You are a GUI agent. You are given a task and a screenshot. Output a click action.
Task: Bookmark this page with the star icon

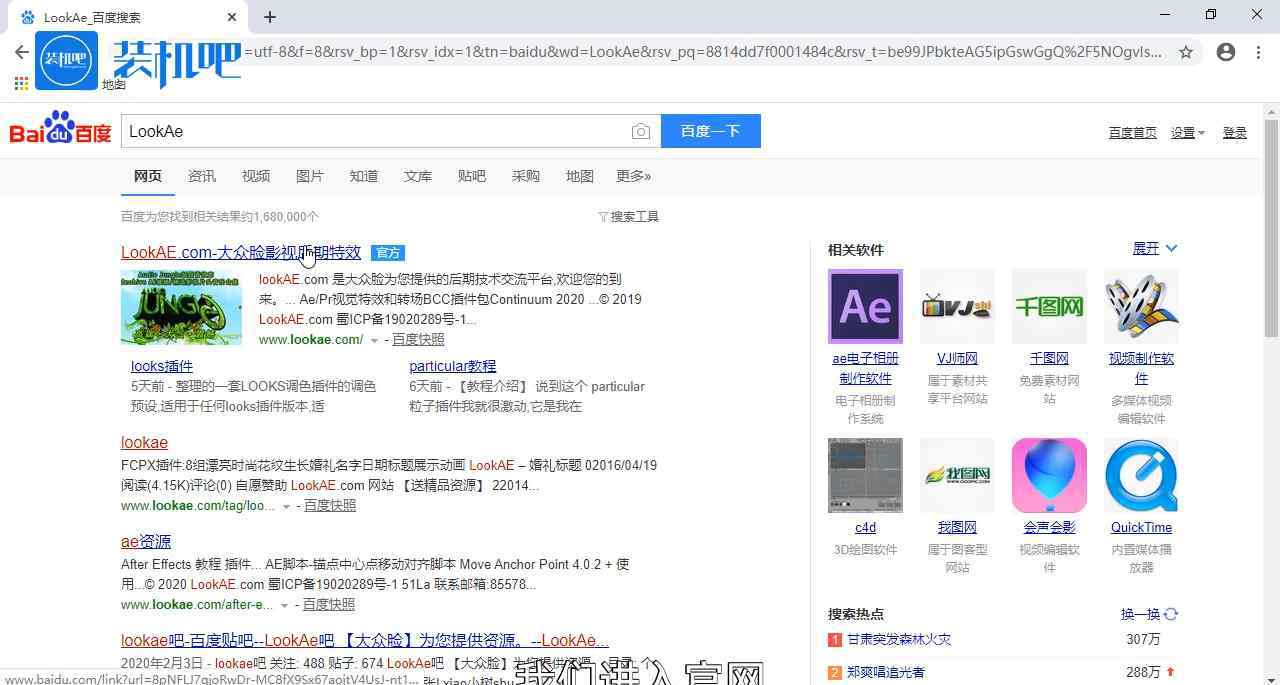coord(1186,52)
